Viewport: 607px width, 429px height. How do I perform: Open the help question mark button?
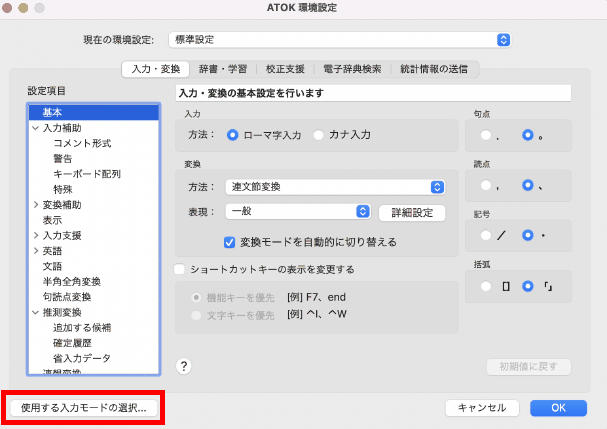pyautogui.click(x=184, y=366)
